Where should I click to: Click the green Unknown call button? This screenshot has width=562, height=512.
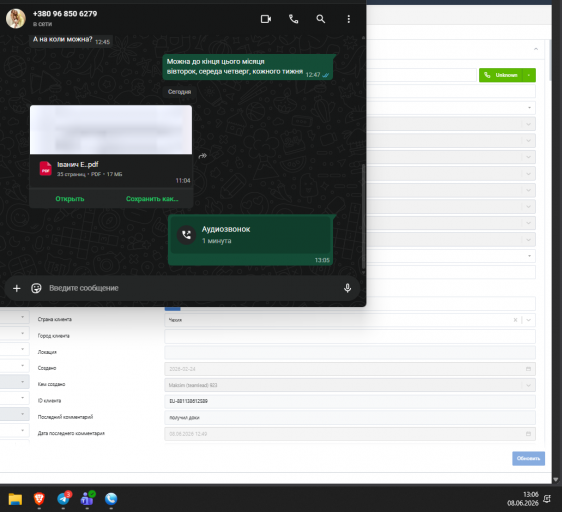[x=501, y=75]
